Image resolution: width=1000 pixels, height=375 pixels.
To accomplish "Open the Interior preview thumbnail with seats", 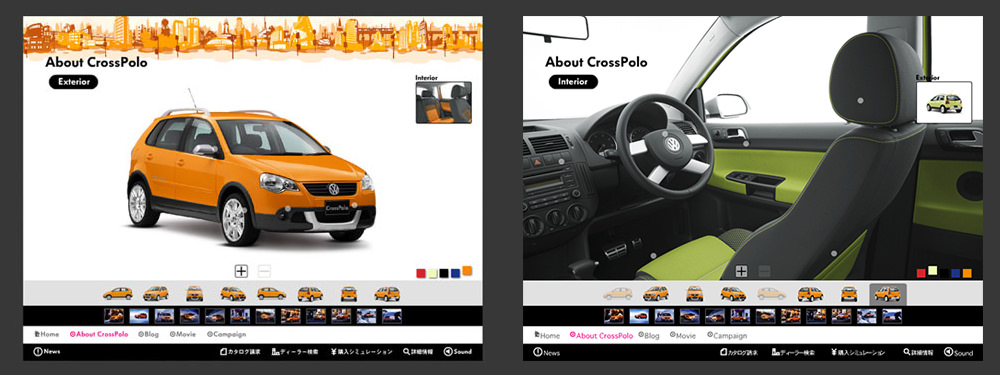I will [x=443, y=102].
